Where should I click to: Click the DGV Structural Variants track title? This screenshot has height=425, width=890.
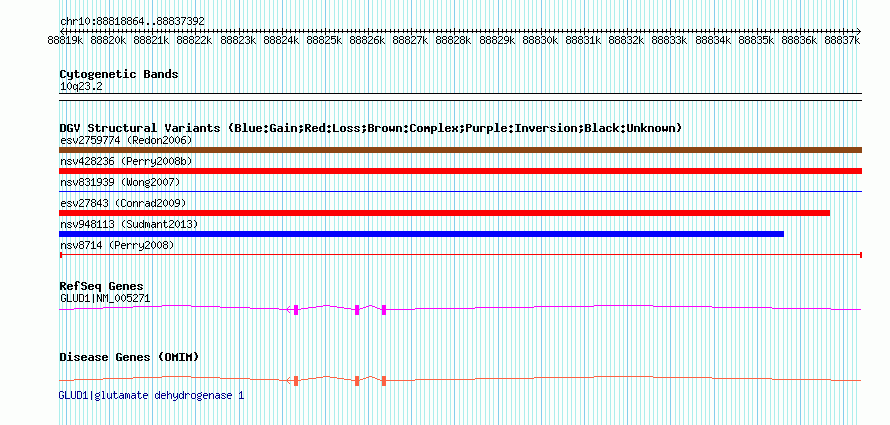click(x=371, y=128)
